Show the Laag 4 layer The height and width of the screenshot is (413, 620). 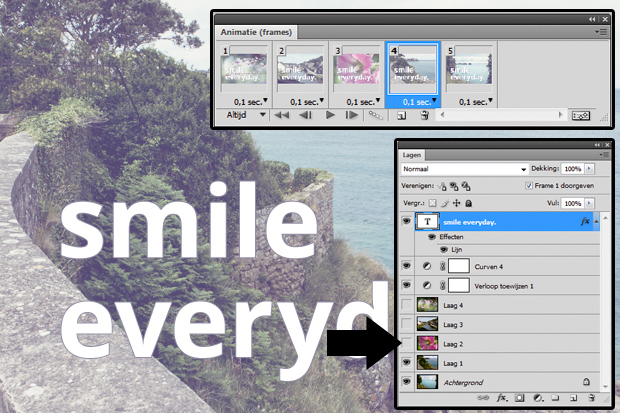[406, 305]
